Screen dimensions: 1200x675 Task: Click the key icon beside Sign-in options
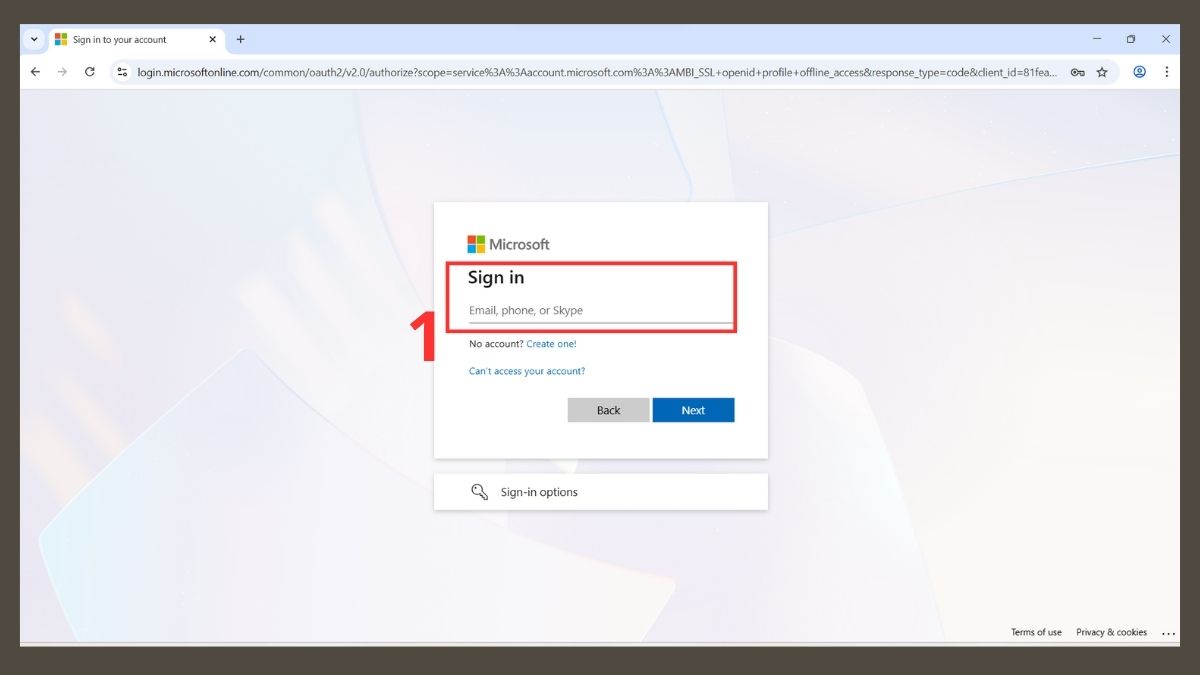point(479,492)
